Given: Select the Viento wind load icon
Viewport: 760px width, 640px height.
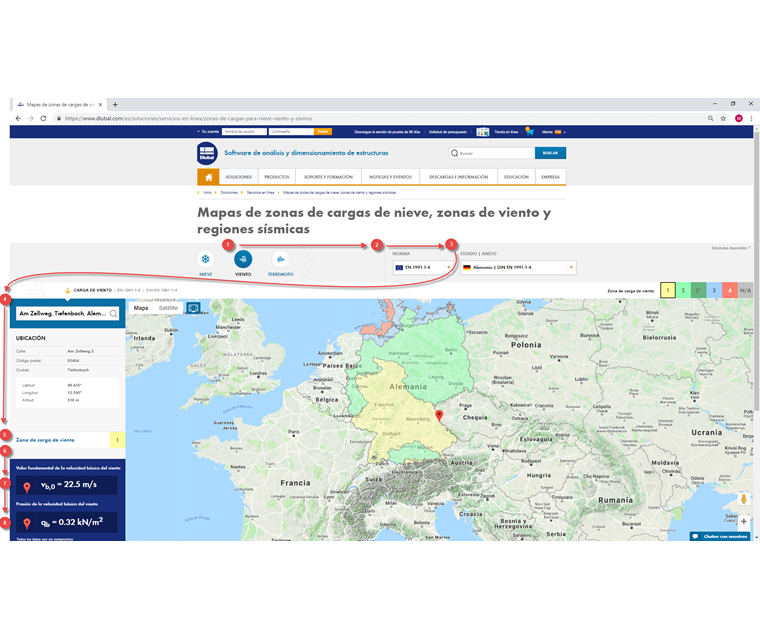Looking at the screenshot, I should point(243,259).
